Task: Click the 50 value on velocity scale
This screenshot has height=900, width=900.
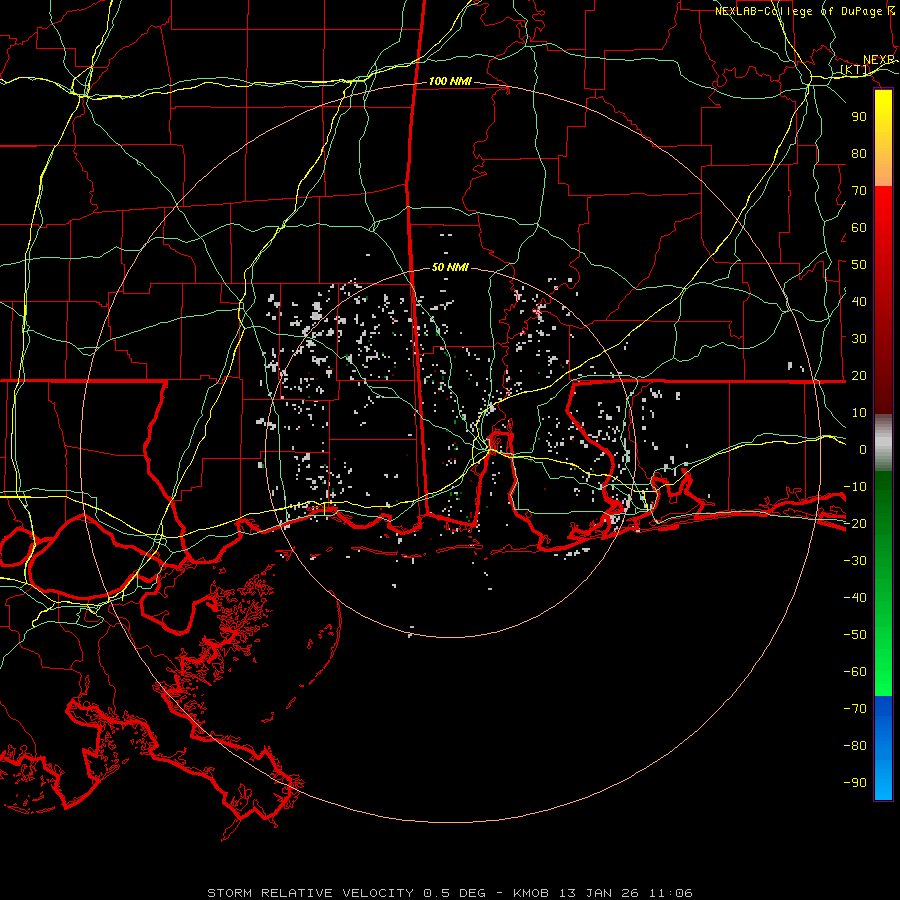Action: (x=859, y=265)
